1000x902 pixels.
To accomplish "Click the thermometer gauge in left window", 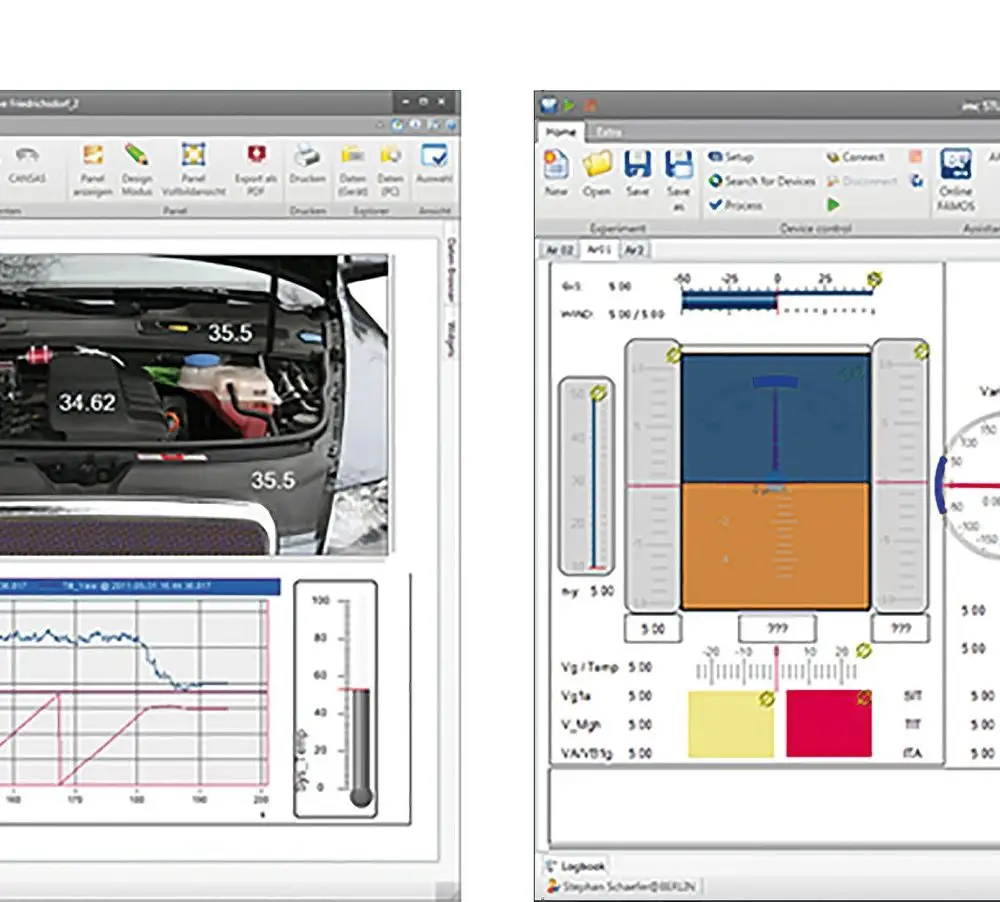I will pyautogui.click(x=335, y=699).
